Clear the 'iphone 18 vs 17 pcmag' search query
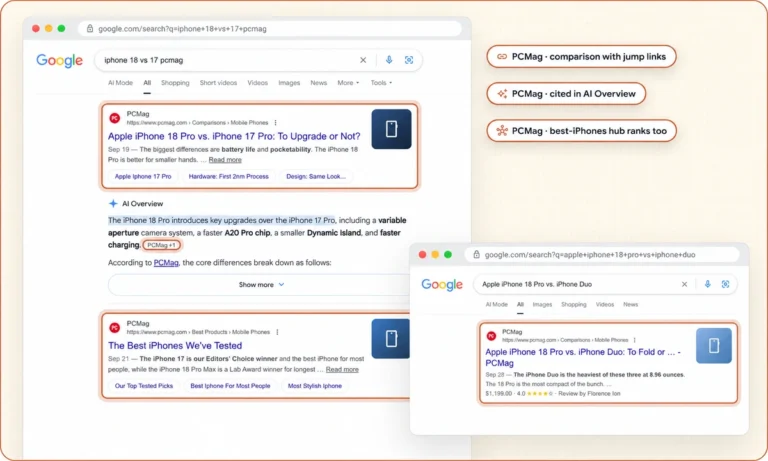768x461 pixels. pos(363,60)
